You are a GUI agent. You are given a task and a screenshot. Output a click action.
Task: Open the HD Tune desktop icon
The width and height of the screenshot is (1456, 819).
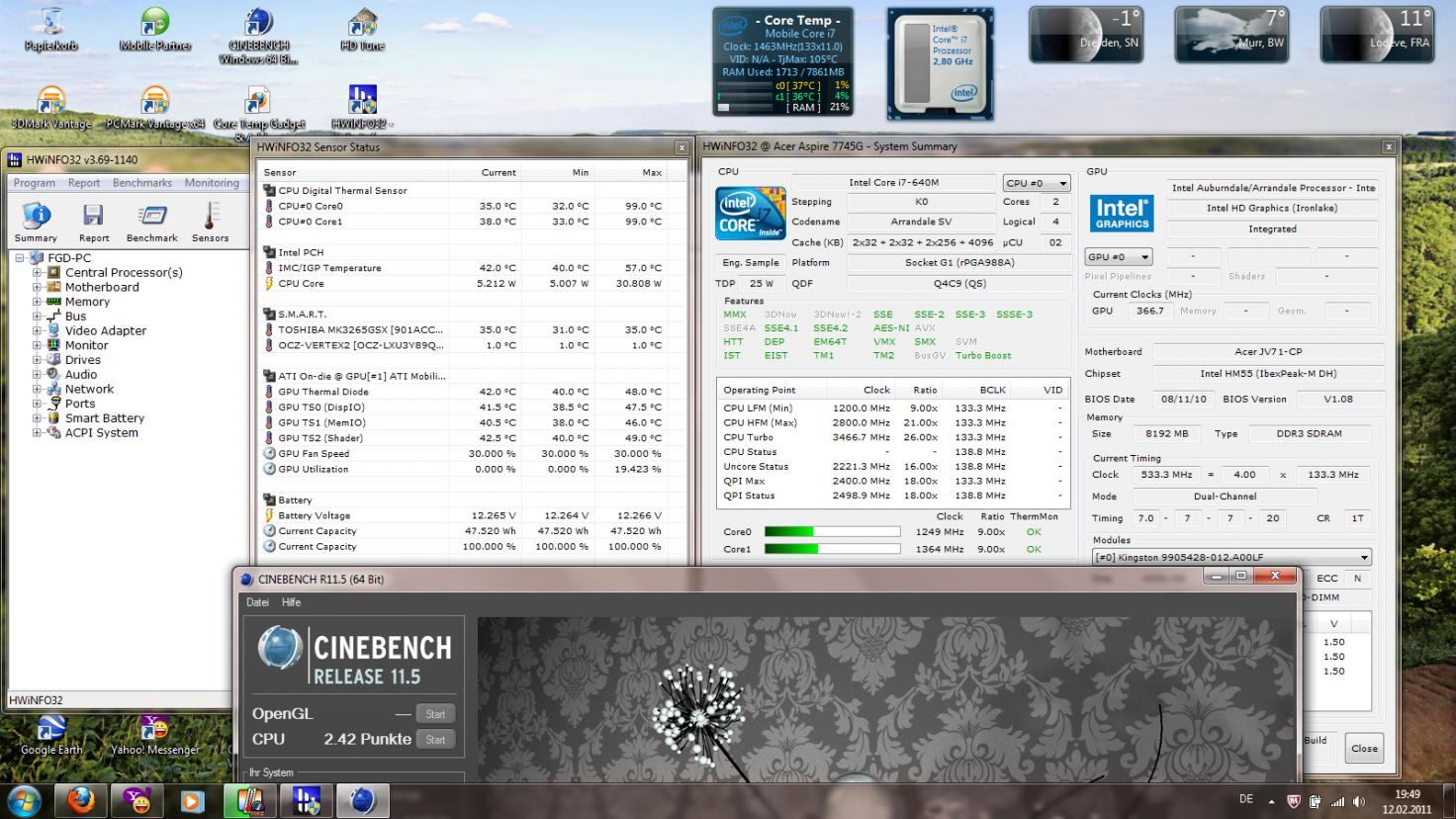pyautogui.click(x=363, y=30)
